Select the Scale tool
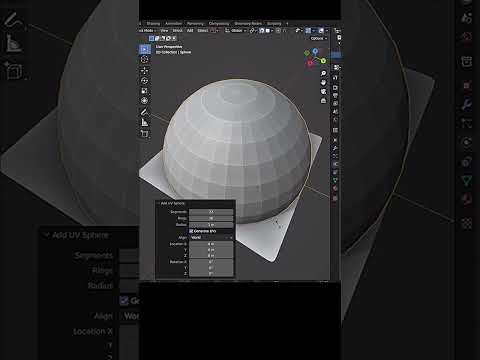 [144, 91]
